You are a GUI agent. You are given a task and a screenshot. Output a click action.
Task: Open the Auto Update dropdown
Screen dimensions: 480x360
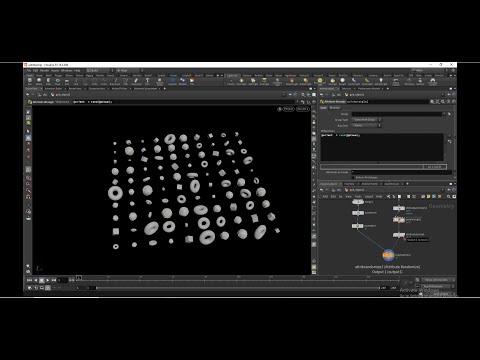coord(440,294)
